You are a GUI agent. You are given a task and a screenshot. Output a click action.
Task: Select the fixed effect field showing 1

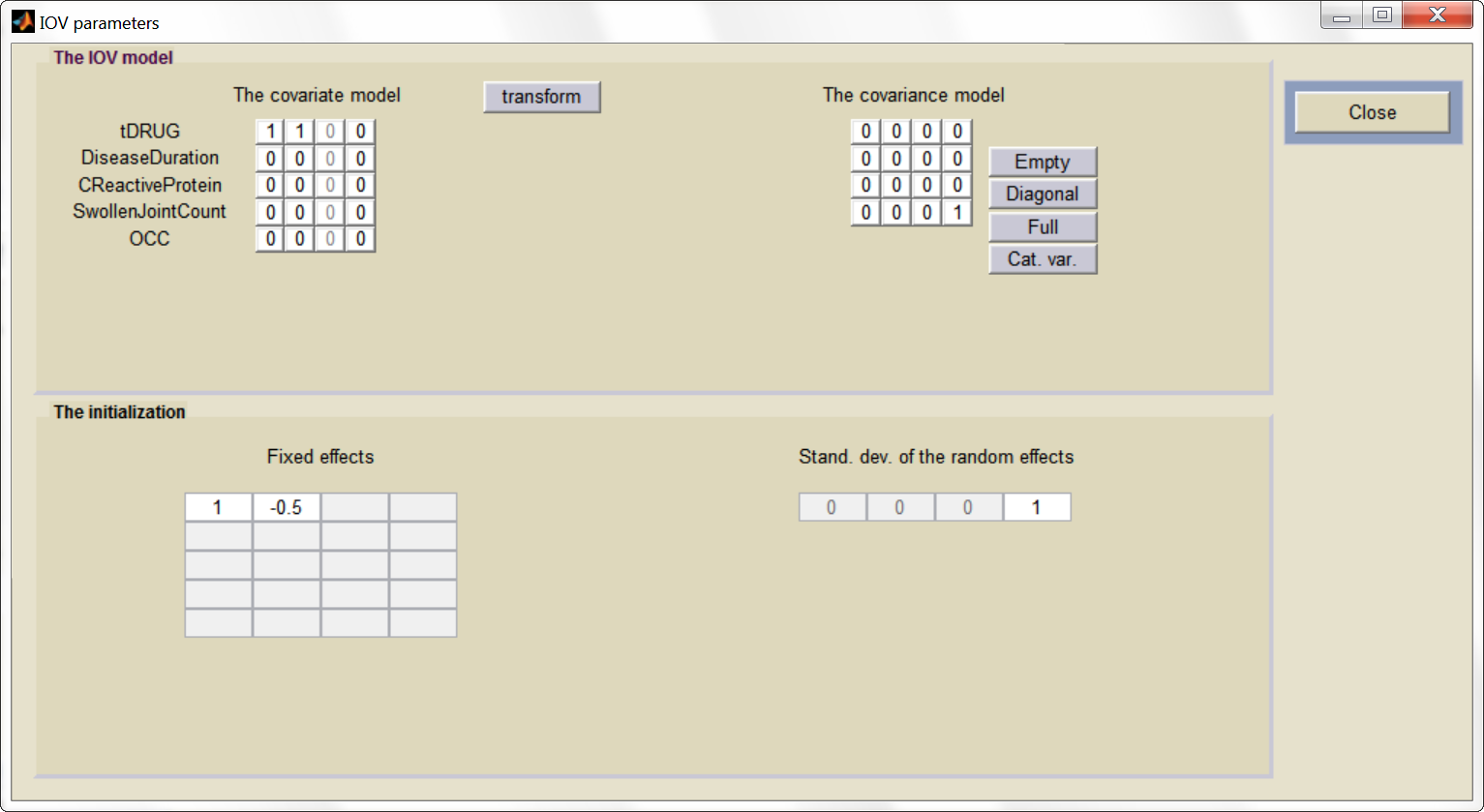click(x=218, y=506)
